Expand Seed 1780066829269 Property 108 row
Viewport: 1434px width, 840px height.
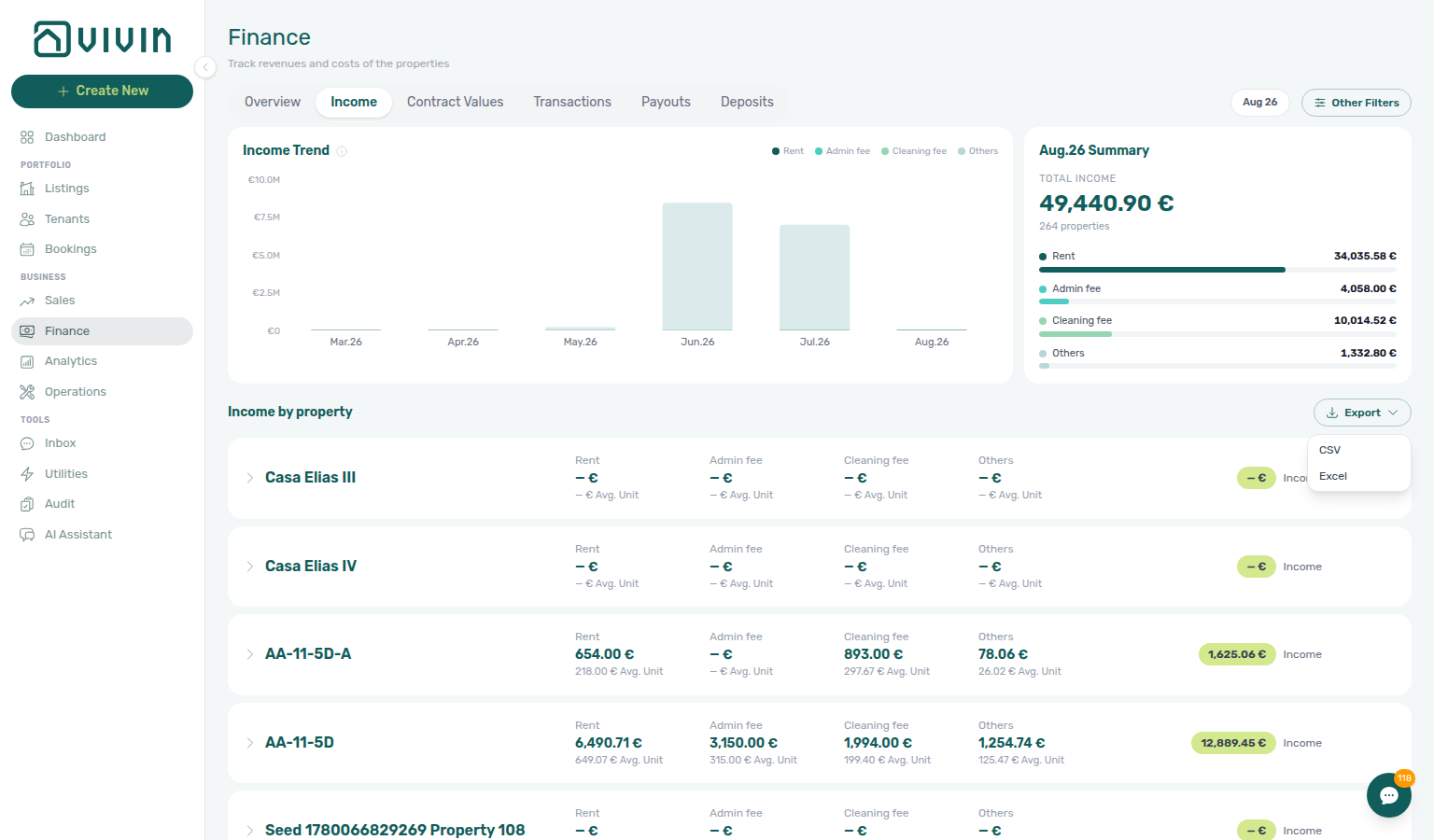point(250,831)
